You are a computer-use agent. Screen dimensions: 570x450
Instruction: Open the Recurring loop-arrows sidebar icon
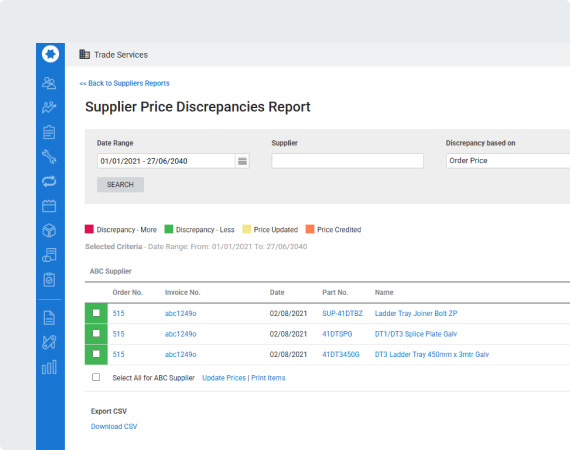pos(49,181)
